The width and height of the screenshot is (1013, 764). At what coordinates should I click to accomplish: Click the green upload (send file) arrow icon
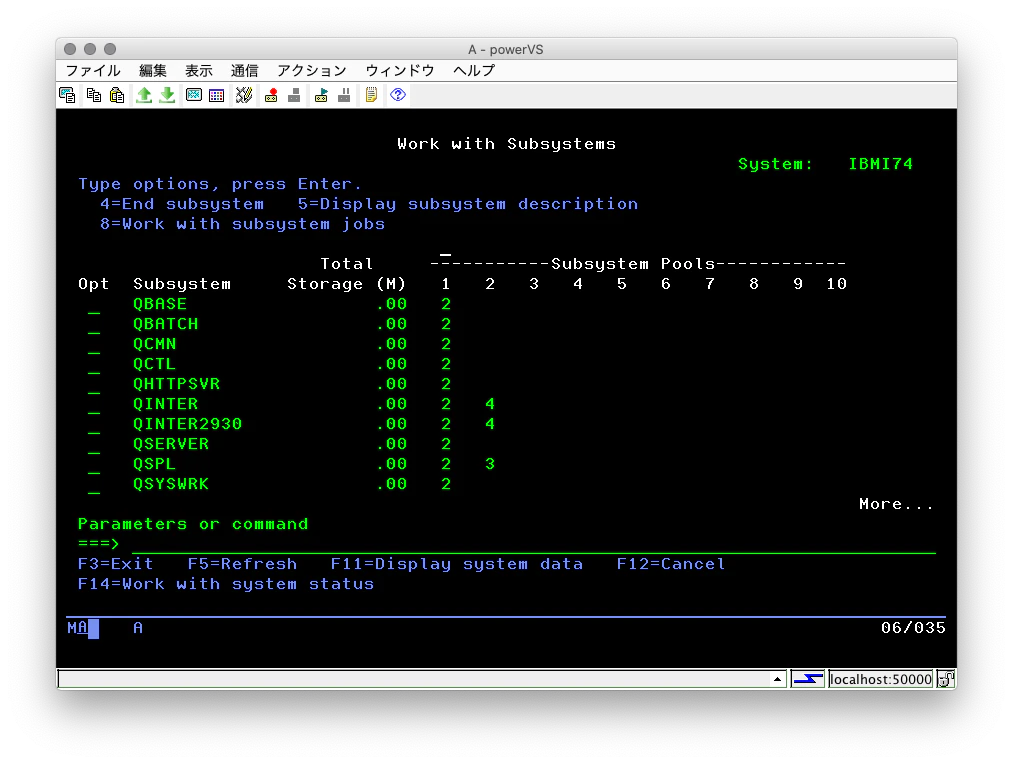tap(144, 95)
